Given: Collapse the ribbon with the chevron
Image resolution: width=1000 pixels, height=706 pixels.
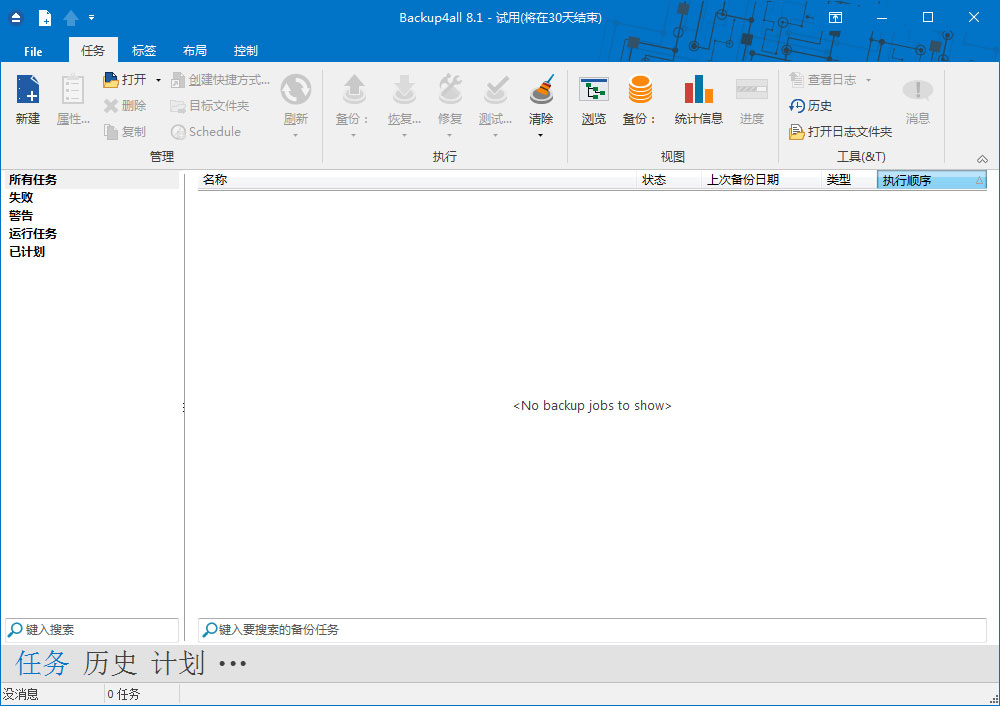Looking at the screenshot, I should click(982, 158).
